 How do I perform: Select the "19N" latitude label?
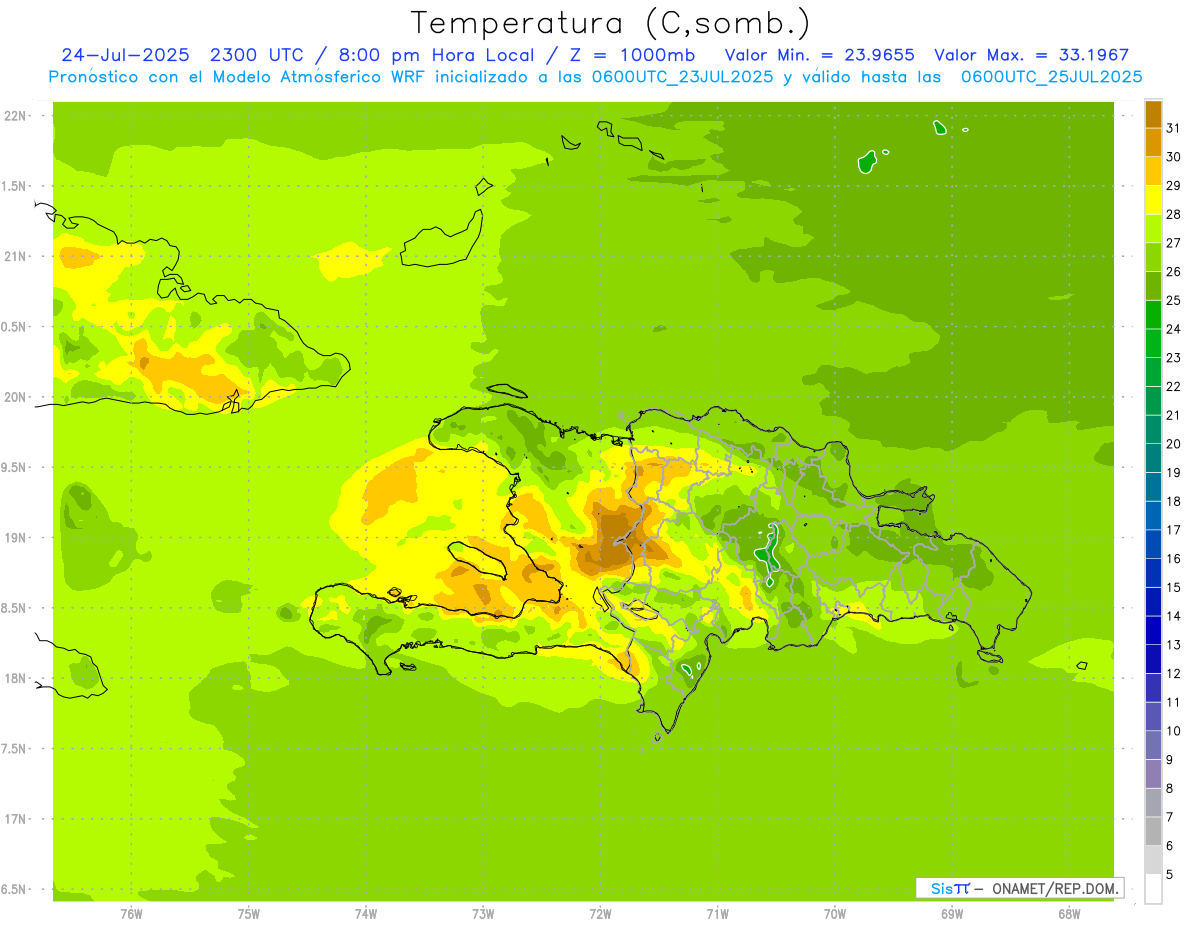14,537
